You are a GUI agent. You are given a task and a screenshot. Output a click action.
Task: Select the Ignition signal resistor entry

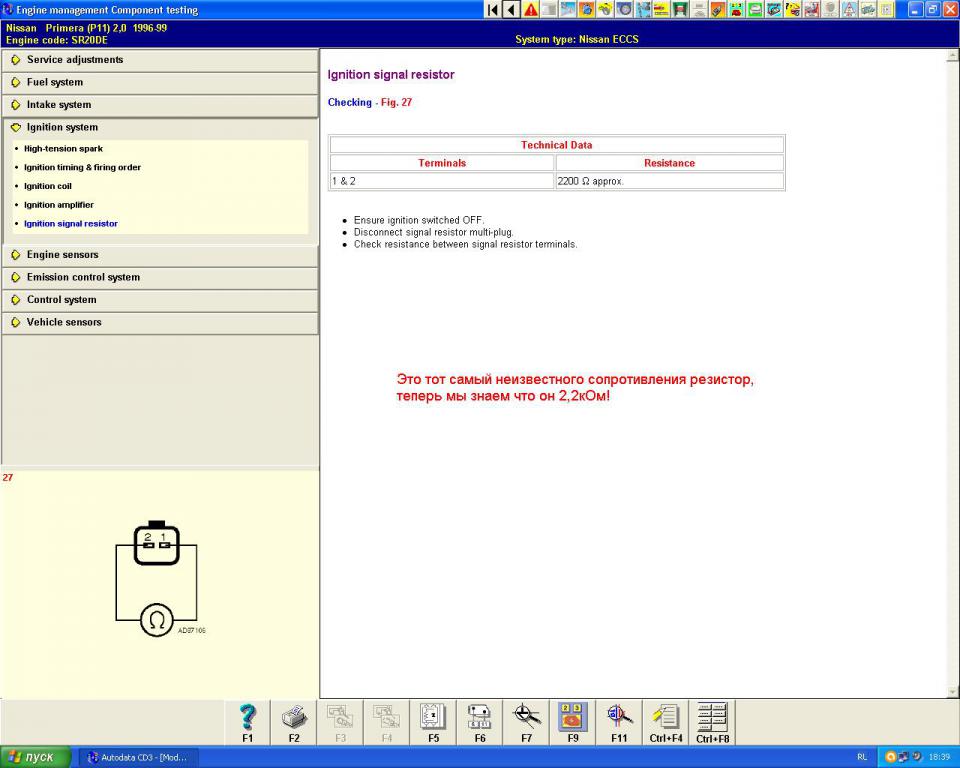pos(70,224)
